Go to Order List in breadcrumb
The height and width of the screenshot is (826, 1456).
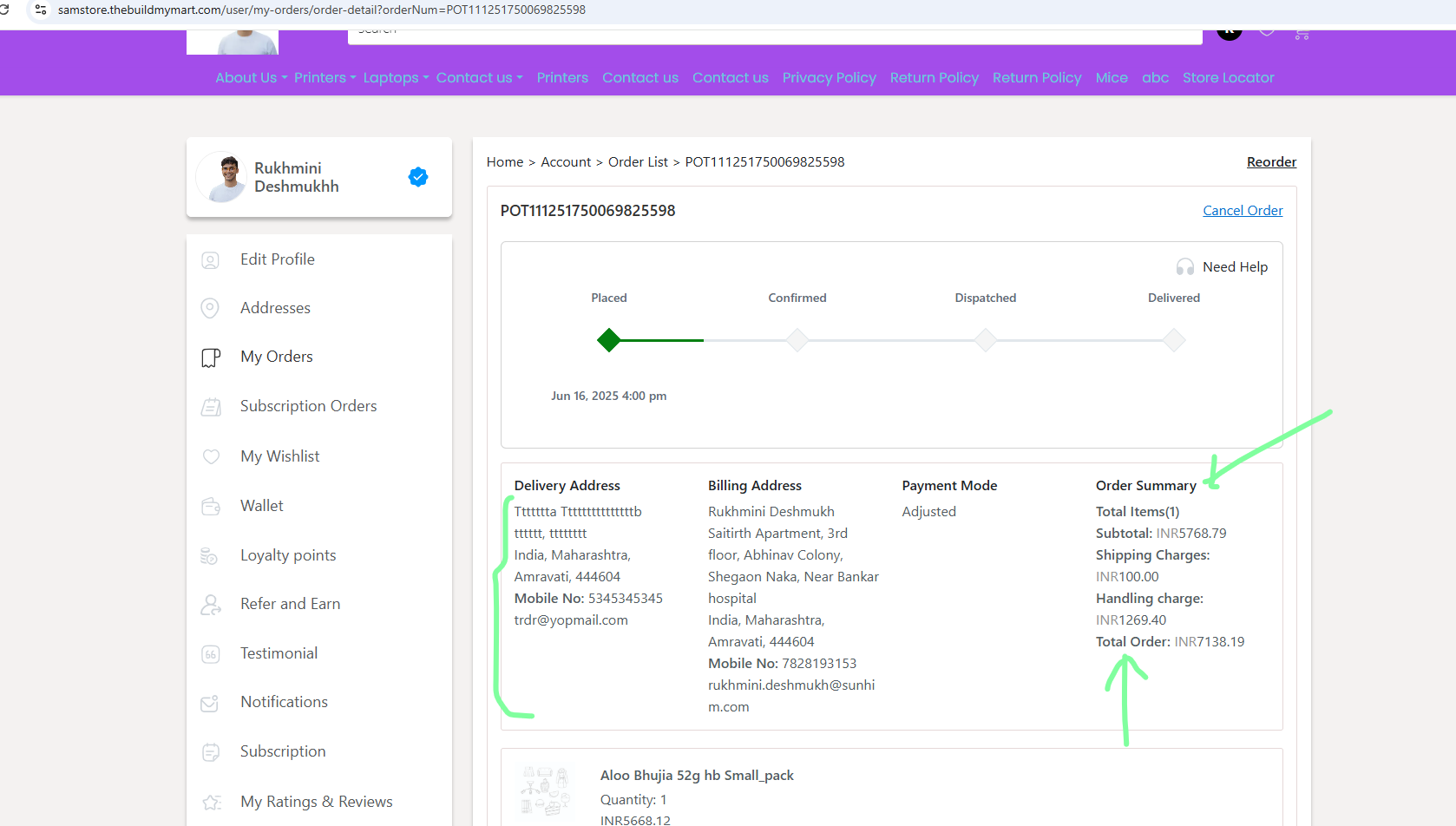639,162
